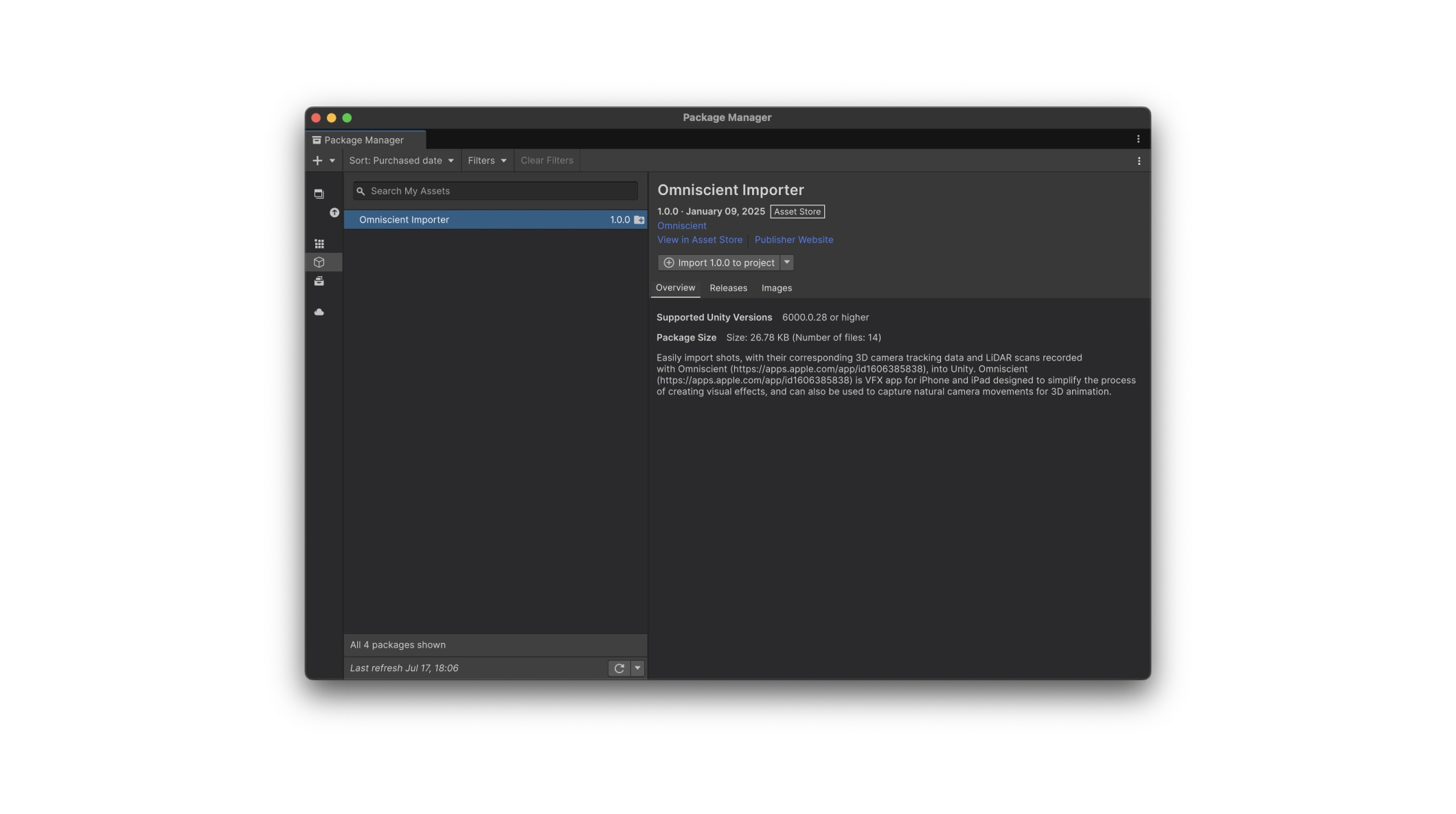Click the refresh icon beside Last refresh
1456x814 pixels.
tap(619, 668)
